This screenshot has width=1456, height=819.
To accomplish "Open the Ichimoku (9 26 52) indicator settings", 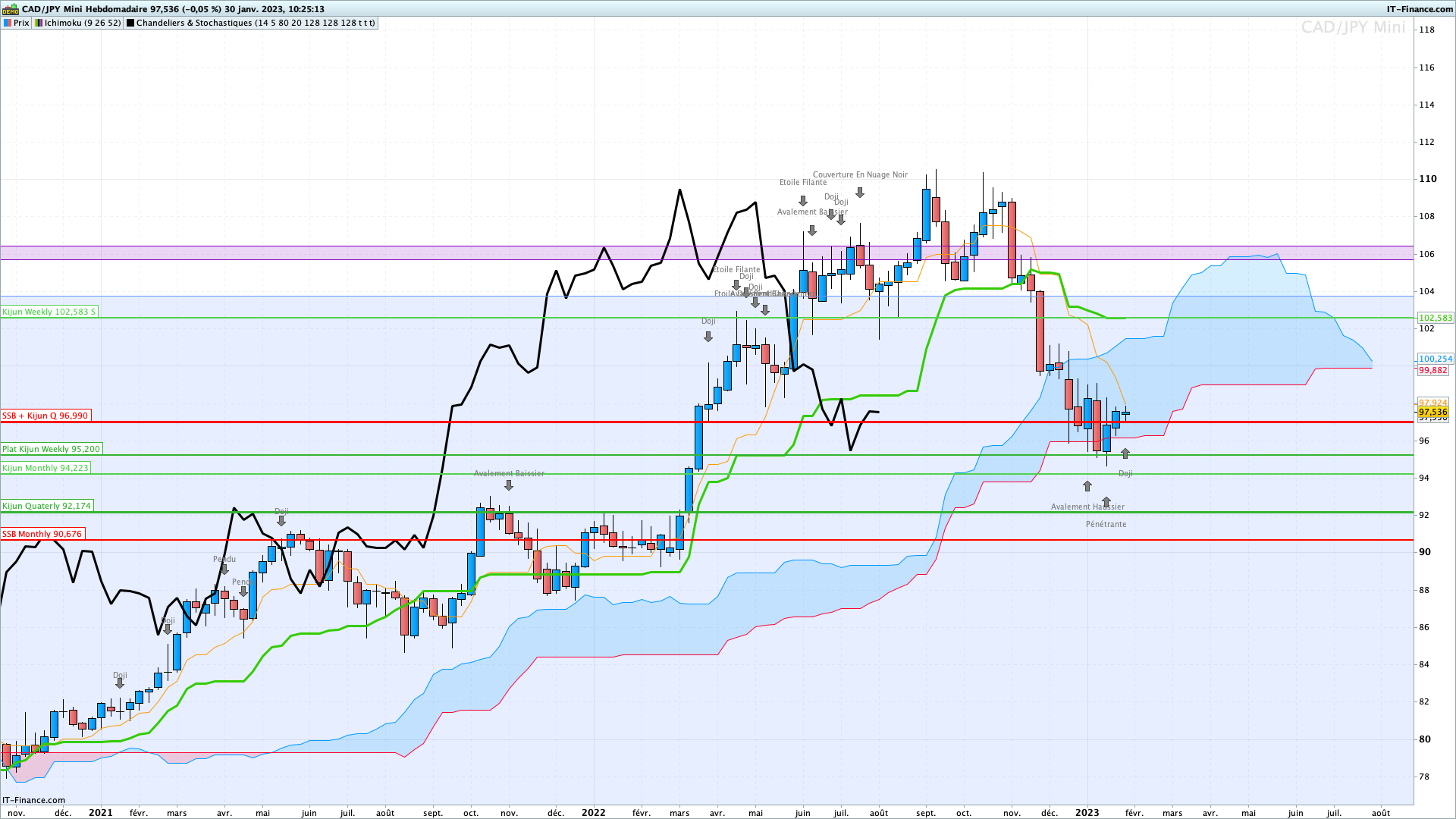I will [78, 23].
